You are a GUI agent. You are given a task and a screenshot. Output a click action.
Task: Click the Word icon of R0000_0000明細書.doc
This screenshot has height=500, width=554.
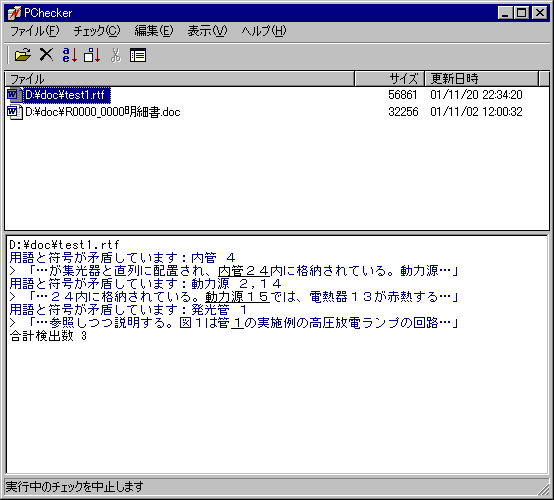[14, 112]
